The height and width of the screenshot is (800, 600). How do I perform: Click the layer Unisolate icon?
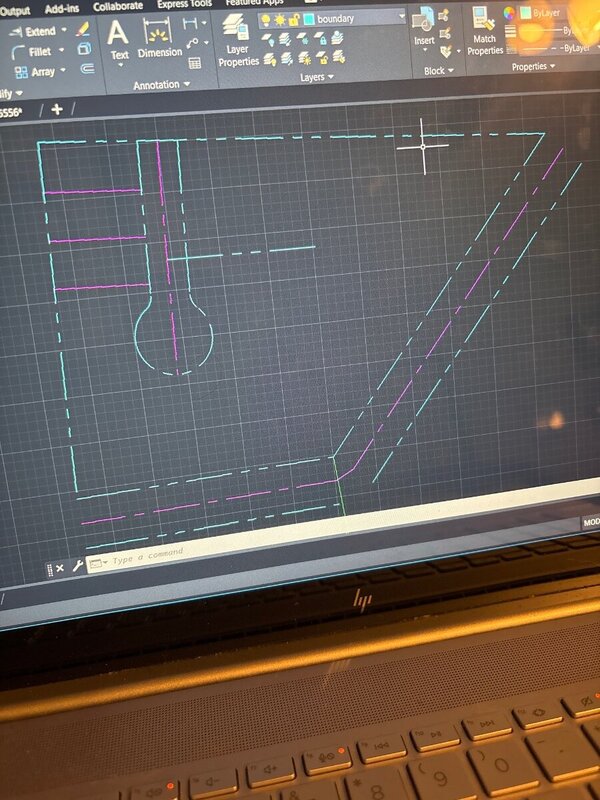[287, 59]
